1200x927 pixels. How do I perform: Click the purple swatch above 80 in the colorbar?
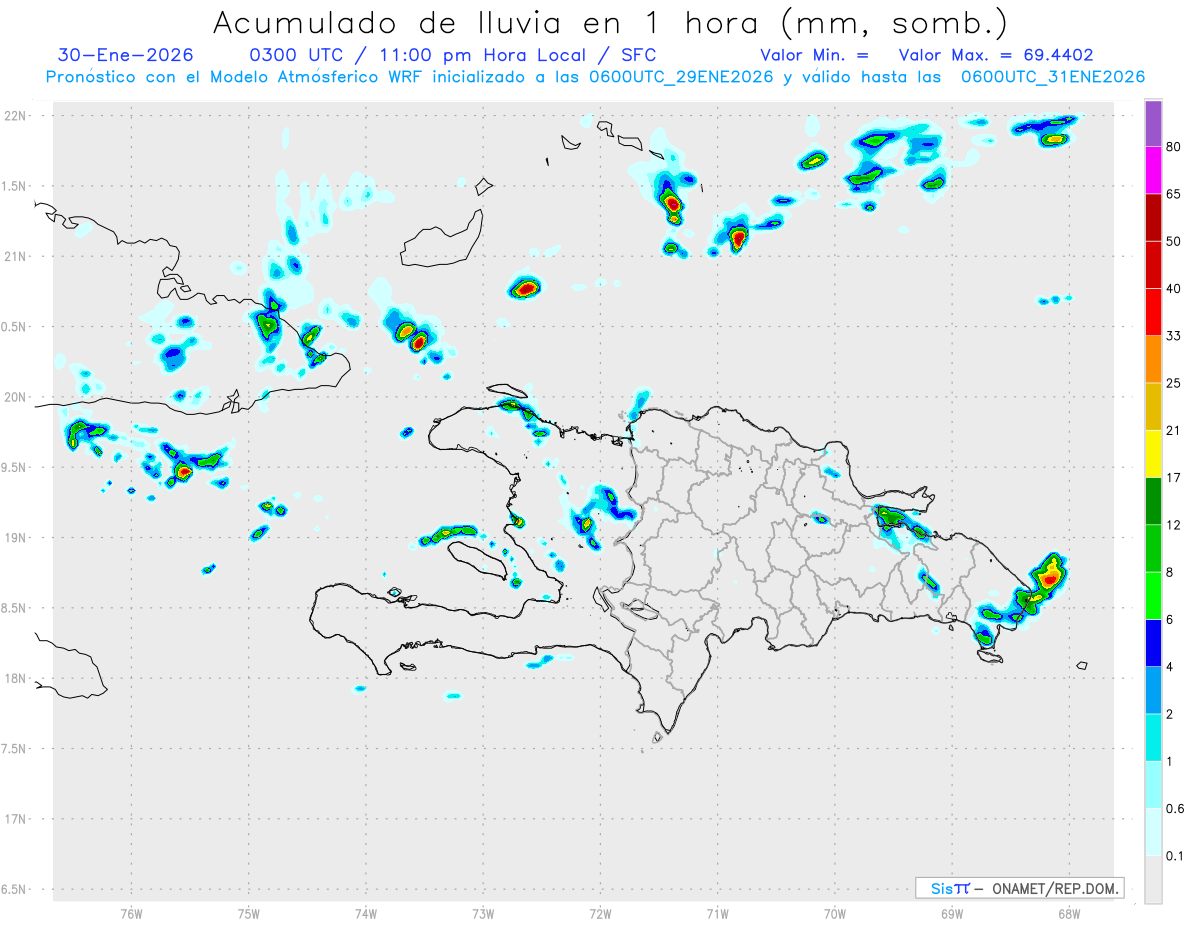pyautogui.click(x=1153, y=124)
